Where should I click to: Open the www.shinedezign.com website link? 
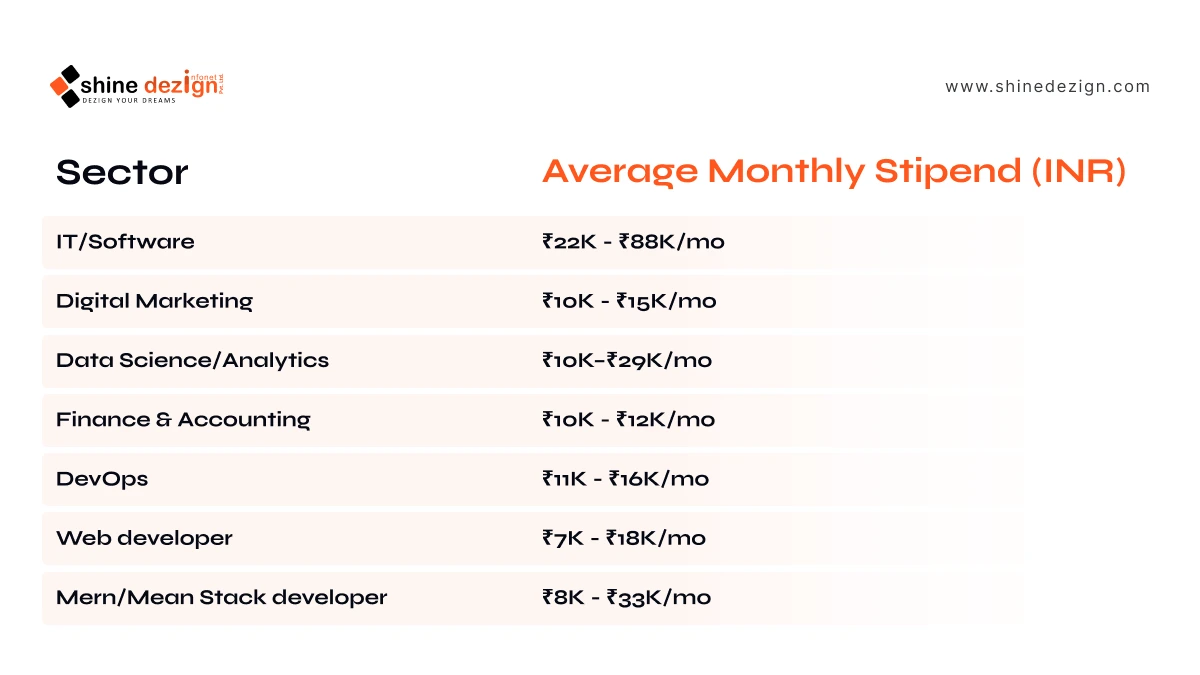tap(1048, 87)
